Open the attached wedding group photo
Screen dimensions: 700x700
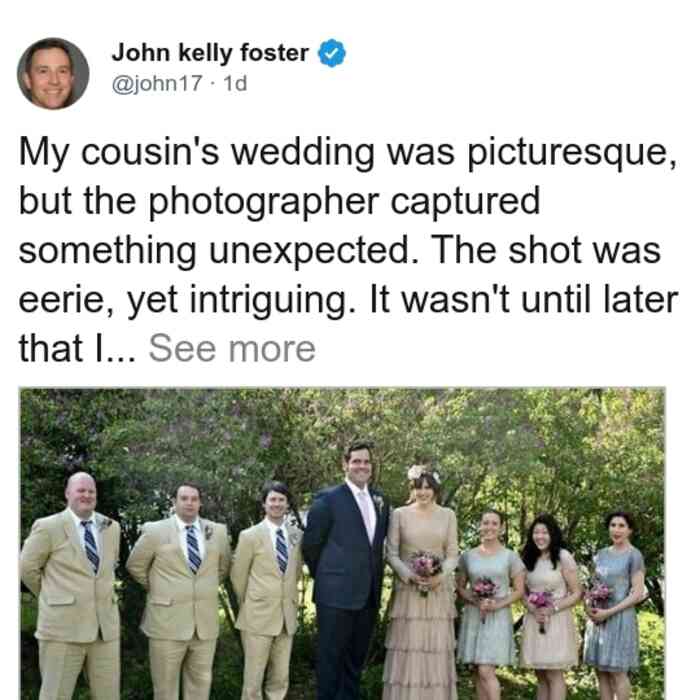click(342, 543)
